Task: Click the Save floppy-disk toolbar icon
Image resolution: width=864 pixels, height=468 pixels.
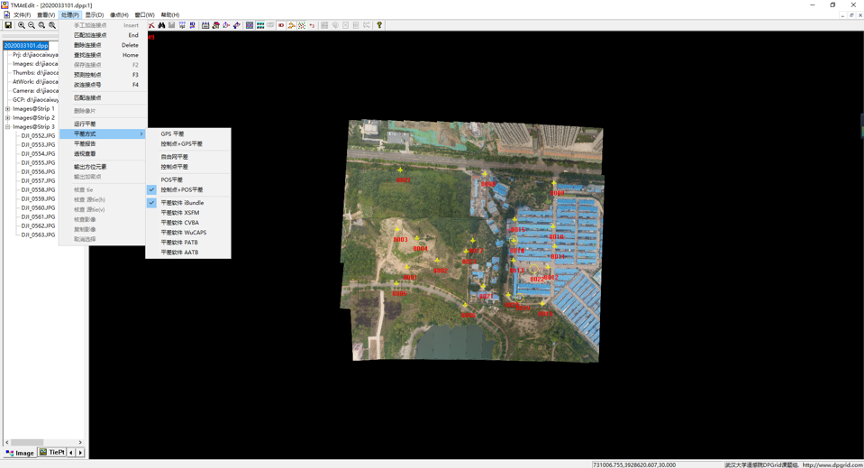Action: coord(8,25)
